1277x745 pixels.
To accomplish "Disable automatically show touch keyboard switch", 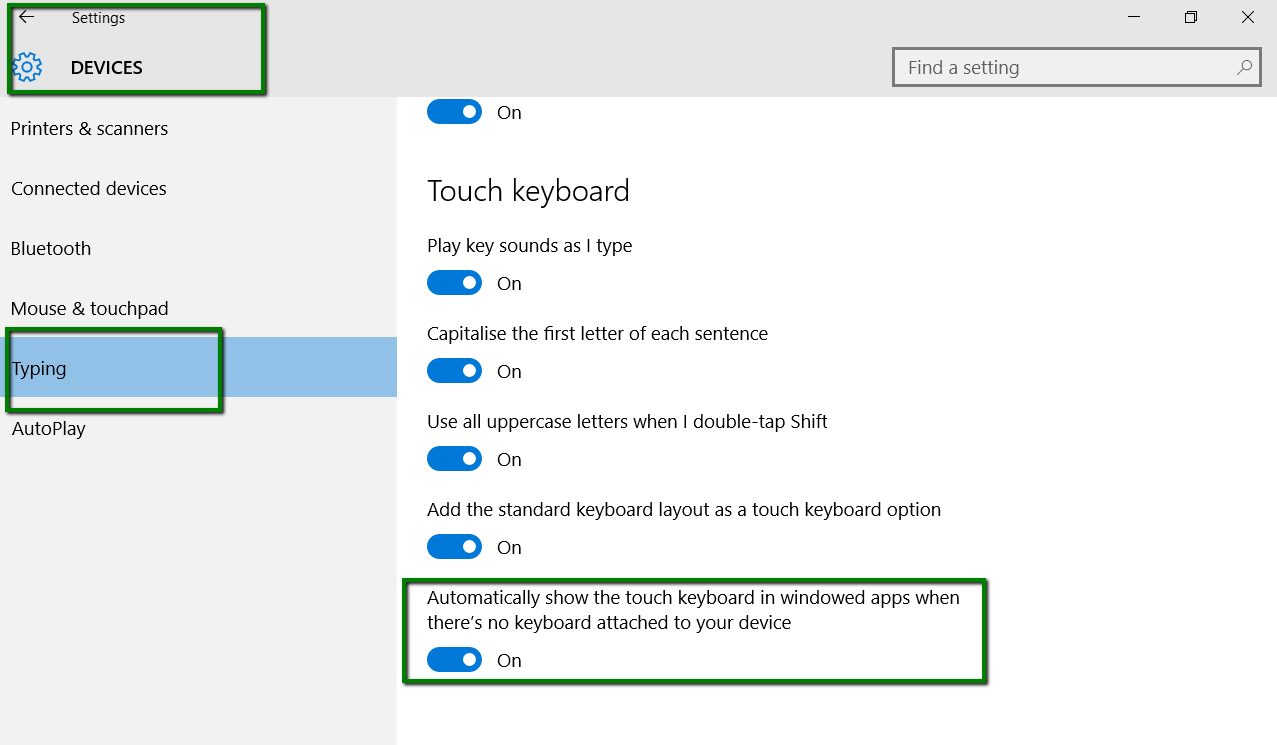I will pyautogui.click(x=454, y=660).
